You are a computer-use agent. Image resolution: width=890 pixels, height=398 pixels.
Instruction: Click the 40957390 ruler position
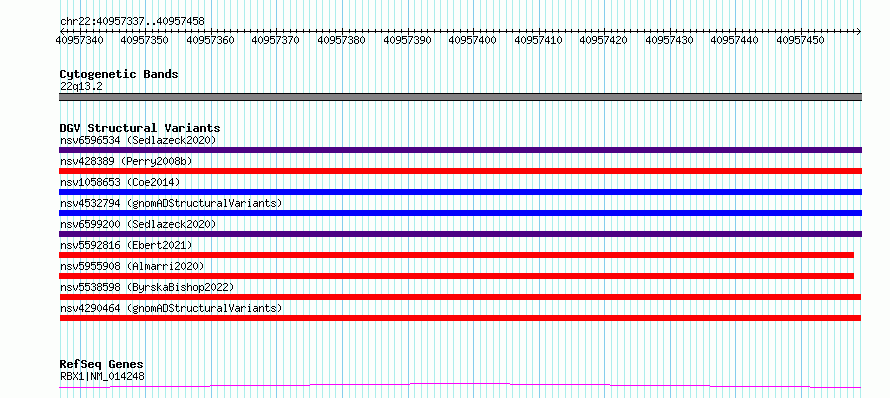pos(408,40)
